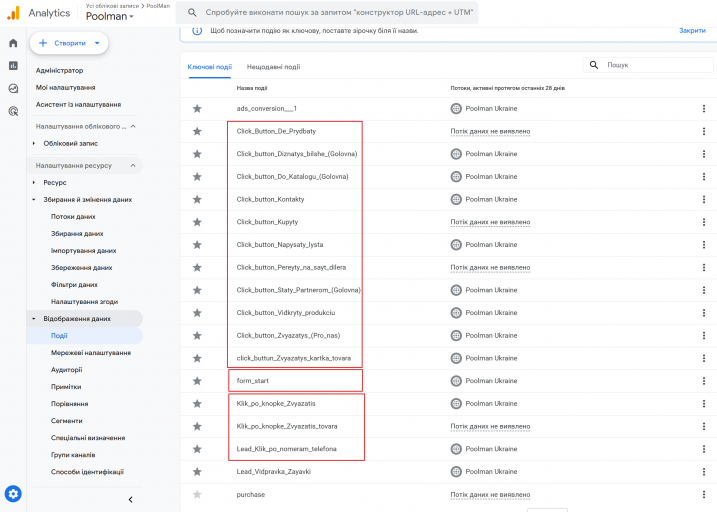Open the Explore icon in left rail
The height and width of the screenshot is (512, 717).
click(13, 88)
